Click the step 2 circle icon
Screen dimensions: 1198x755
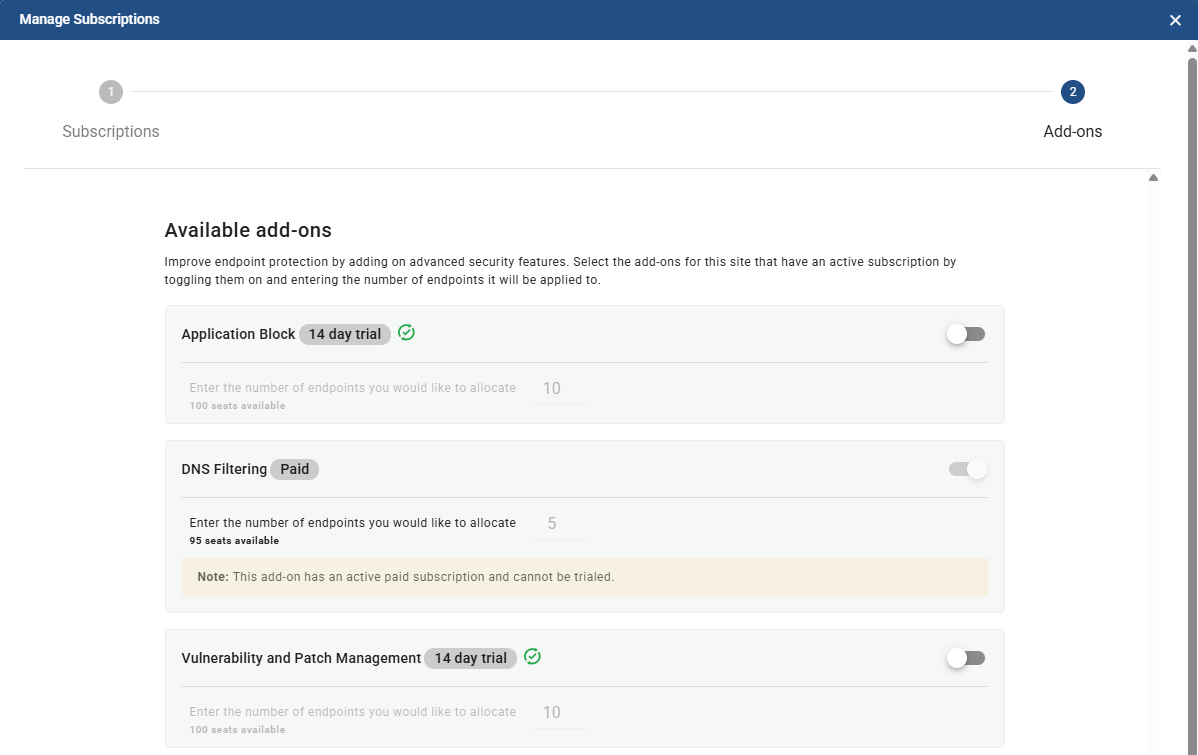tap(1073, 92)
